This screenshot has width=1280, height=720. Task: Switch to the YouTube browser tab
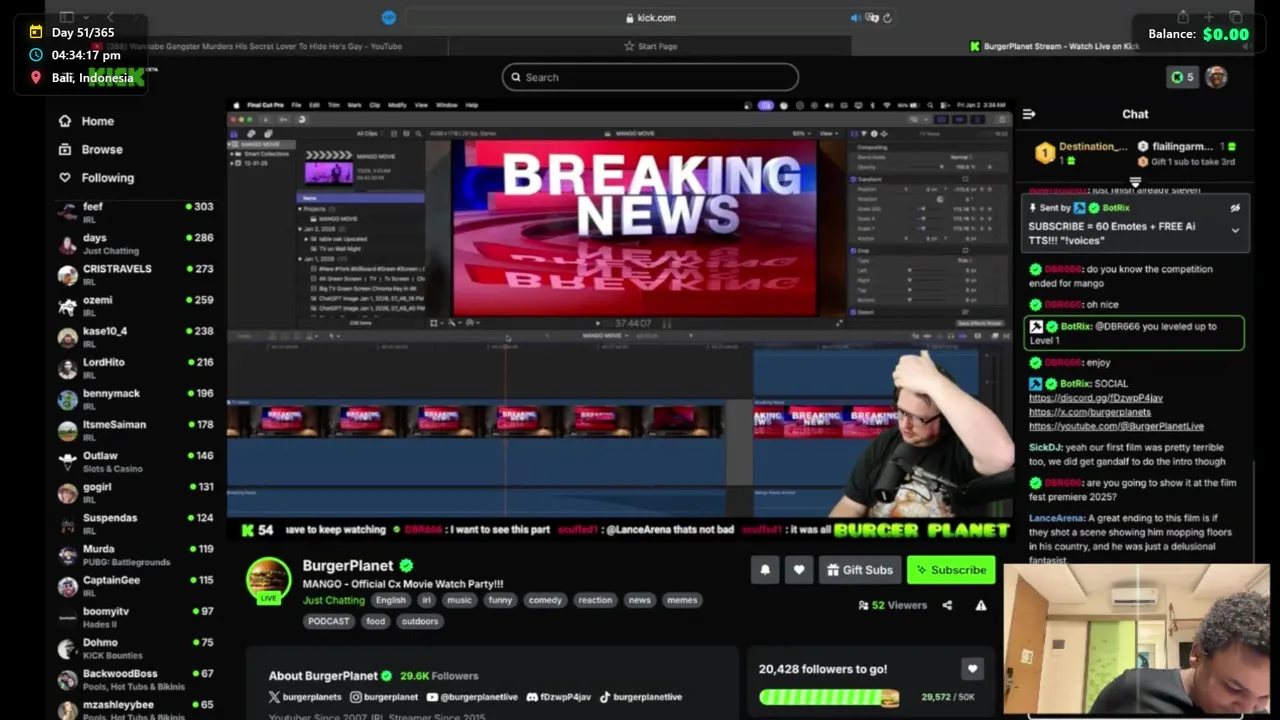pyautogui.click(x=248, y=46)
